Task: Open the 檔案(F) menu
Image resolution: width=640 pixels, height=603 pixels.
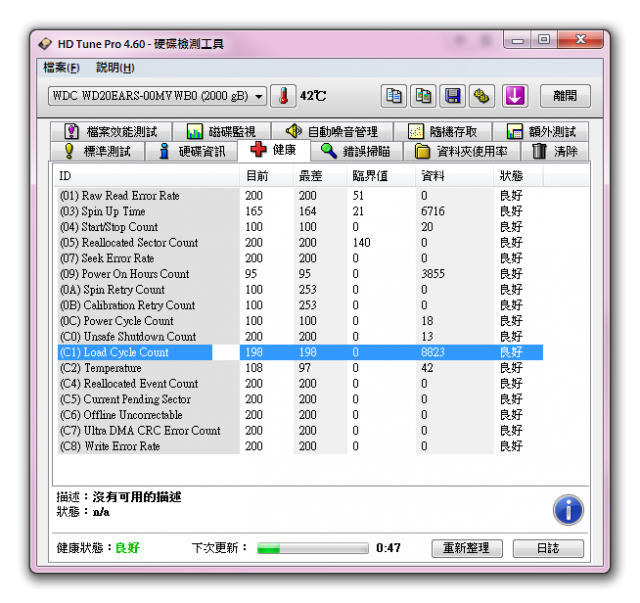Action: pyautogui.click(x=62, y=67)
